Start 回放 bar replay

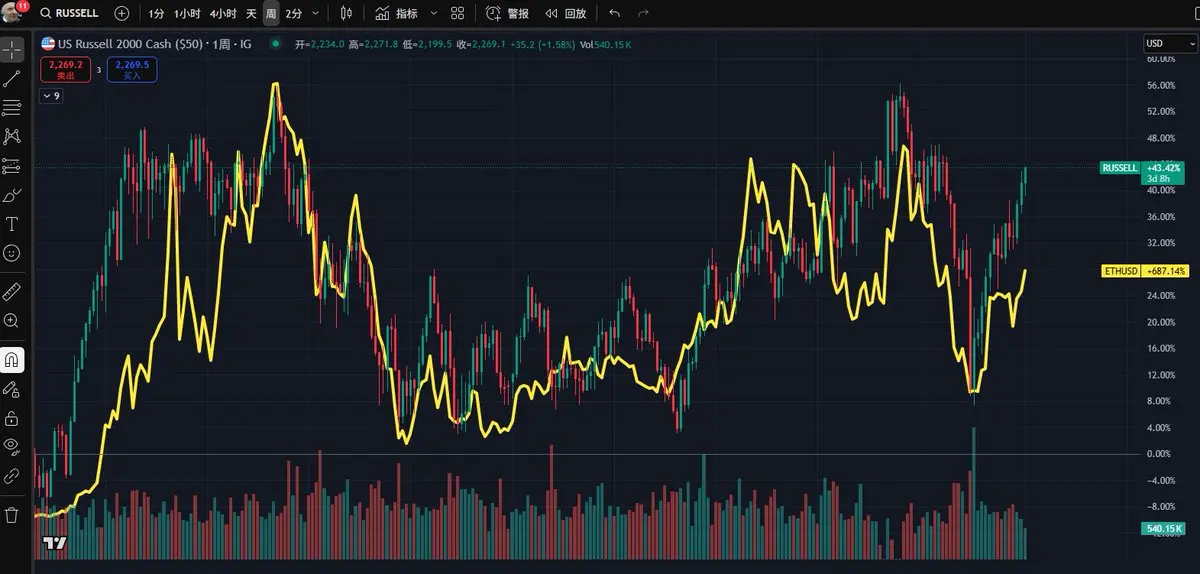click(x=566, y=14)
